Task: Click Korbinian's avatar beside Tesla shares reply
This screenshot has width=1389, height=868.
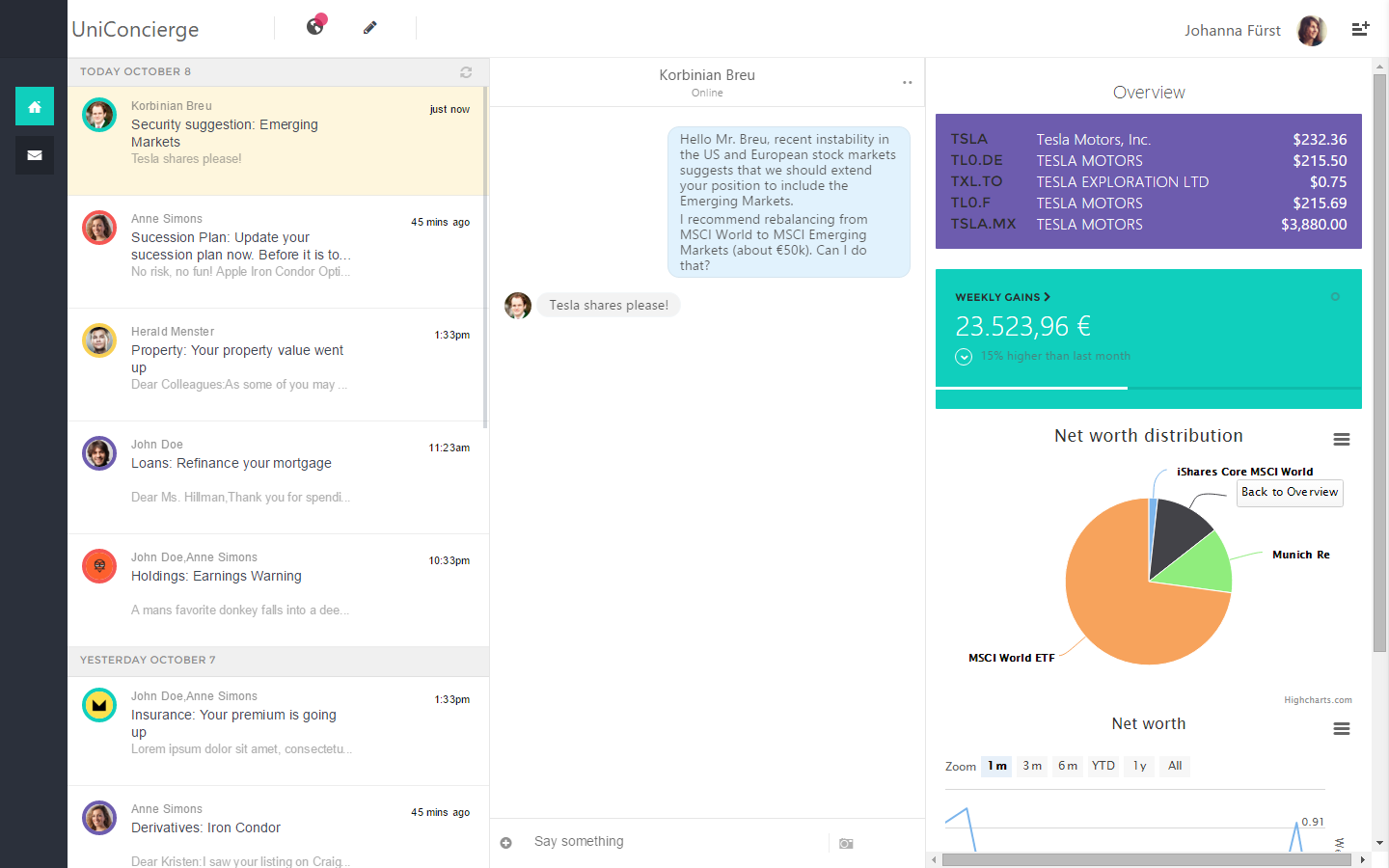Action: tap(518, 306)
